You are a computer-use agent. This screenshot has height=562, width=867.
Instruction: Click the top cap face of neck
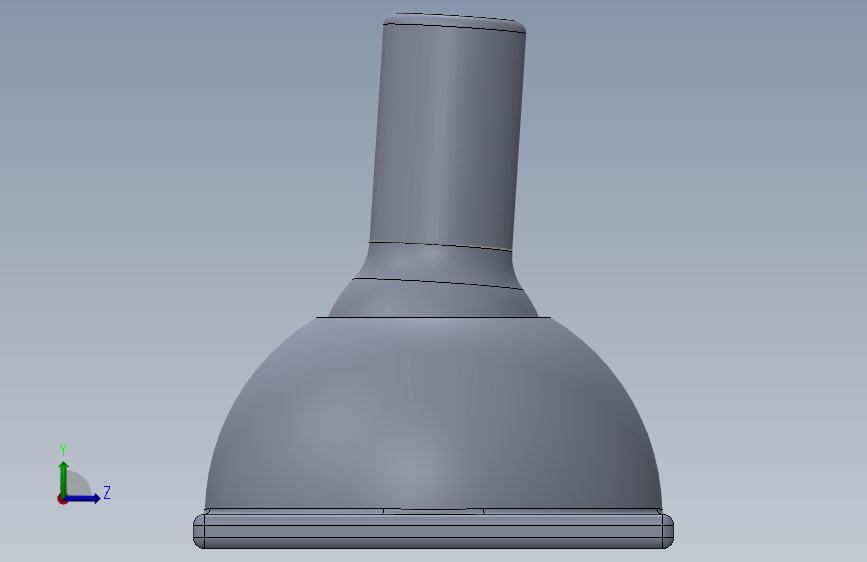pos(455,22)
